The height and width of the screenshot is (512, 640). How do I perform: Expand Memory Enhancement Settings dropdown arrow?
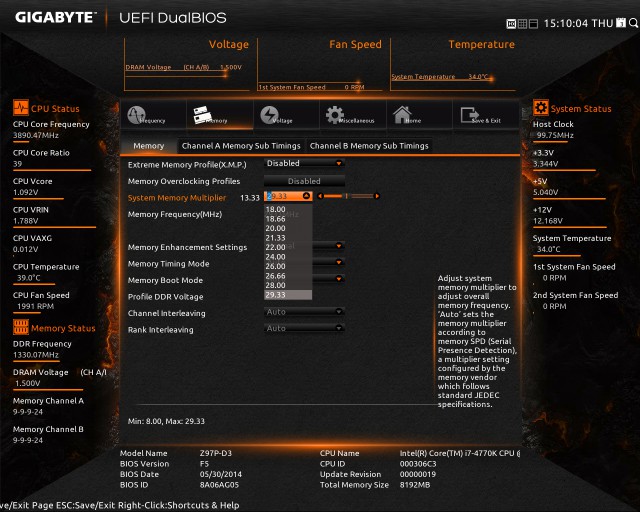pyautogui.click(x=338, y=246)
